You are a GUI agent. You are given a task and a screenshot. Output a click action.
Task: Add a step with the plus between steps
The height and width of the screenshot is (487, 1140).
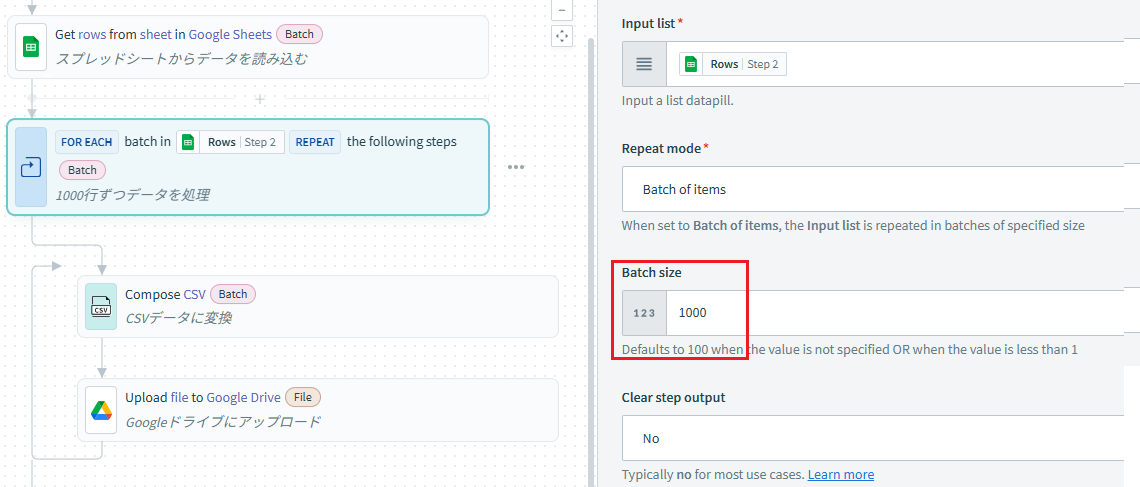(260, 98)
